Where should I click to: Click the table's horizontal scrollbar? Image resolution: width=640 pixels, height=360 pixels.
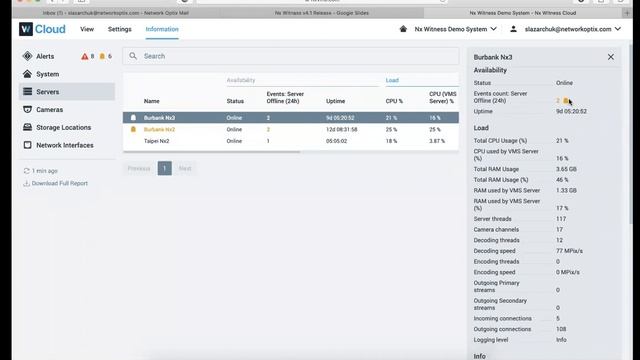coord(211,151)
